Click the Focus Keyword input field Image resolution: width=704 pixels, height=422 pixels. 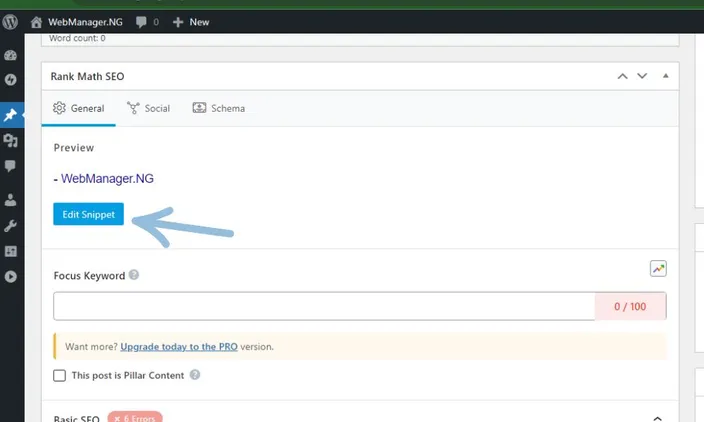coord(324,306)
